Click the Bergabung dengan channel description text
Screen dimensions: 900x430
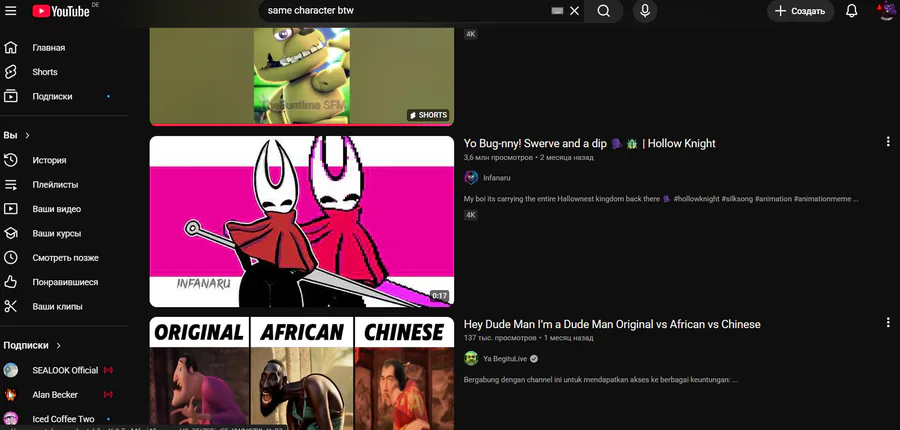pyautogui.click(x=600, y=380)
